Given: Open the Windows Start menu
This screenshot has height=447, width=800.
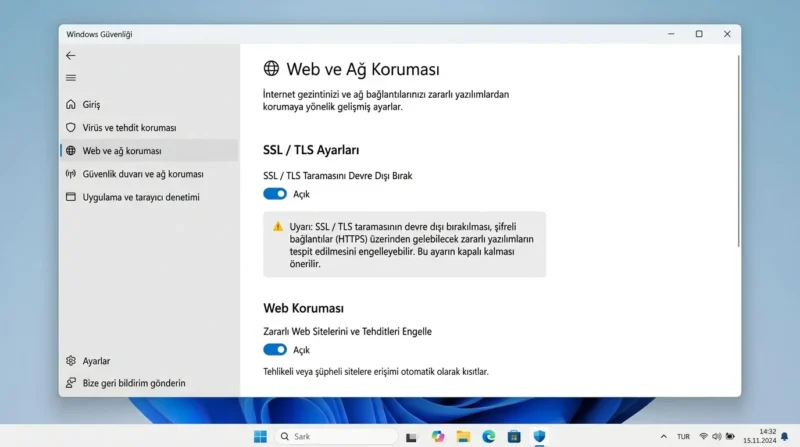Looking at the screenshot, I should pos(260,436).
